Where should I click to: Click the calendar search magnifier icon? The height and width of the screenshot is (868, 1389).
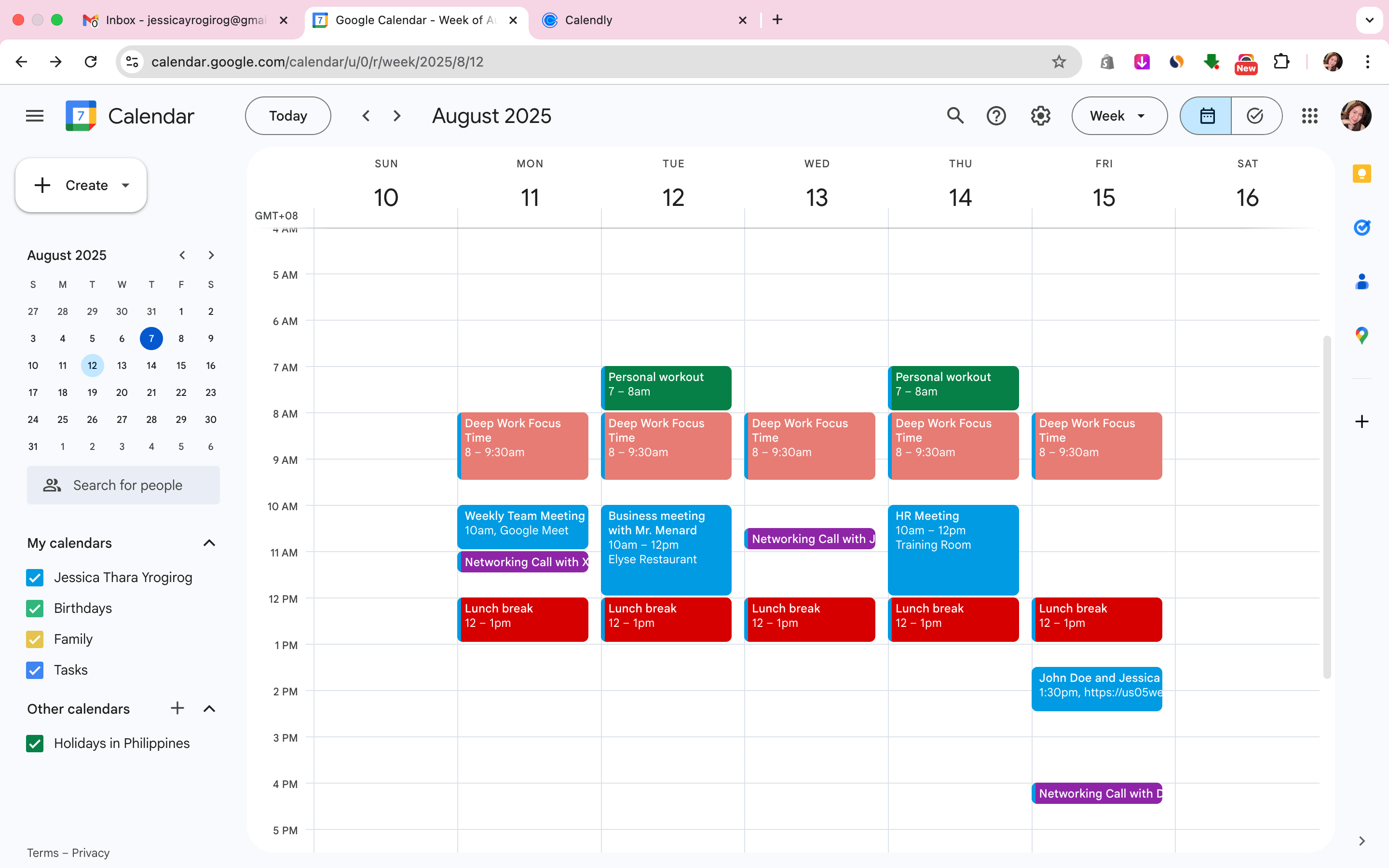tap(954, 116)
